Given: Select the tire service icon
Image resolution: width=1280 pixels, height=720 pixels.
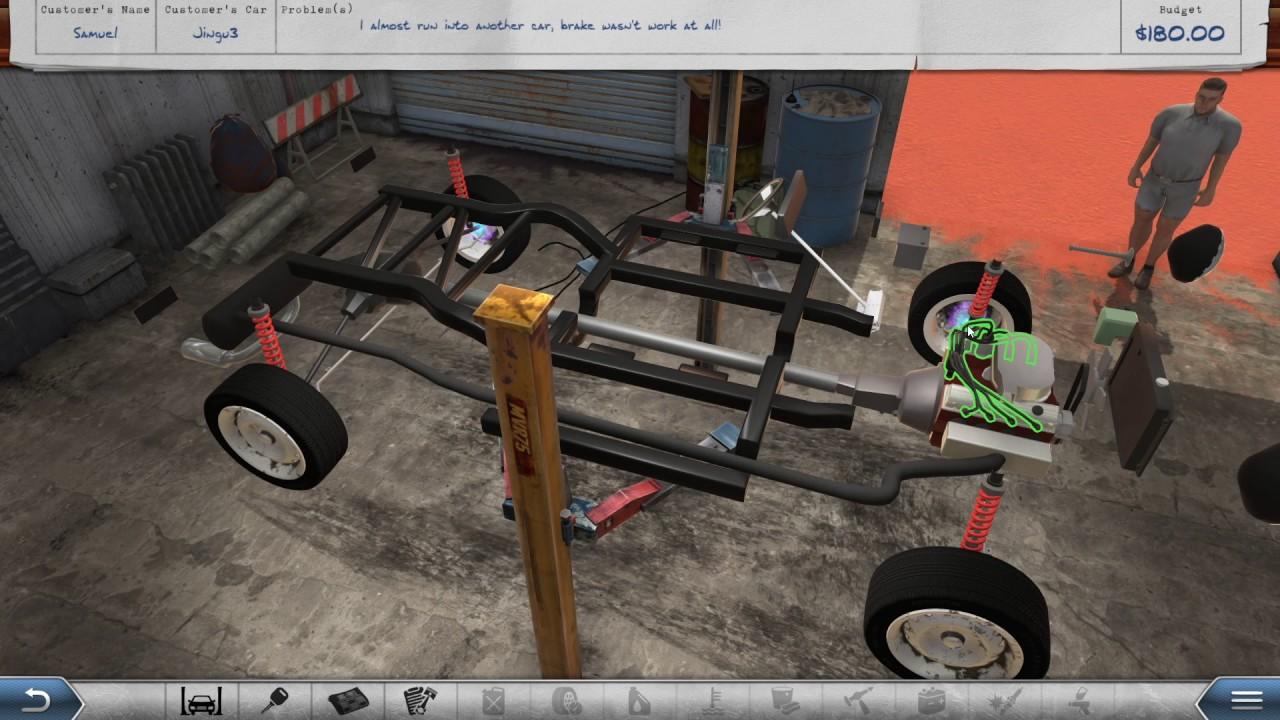Looking at the screenshot, I should 567,700.
